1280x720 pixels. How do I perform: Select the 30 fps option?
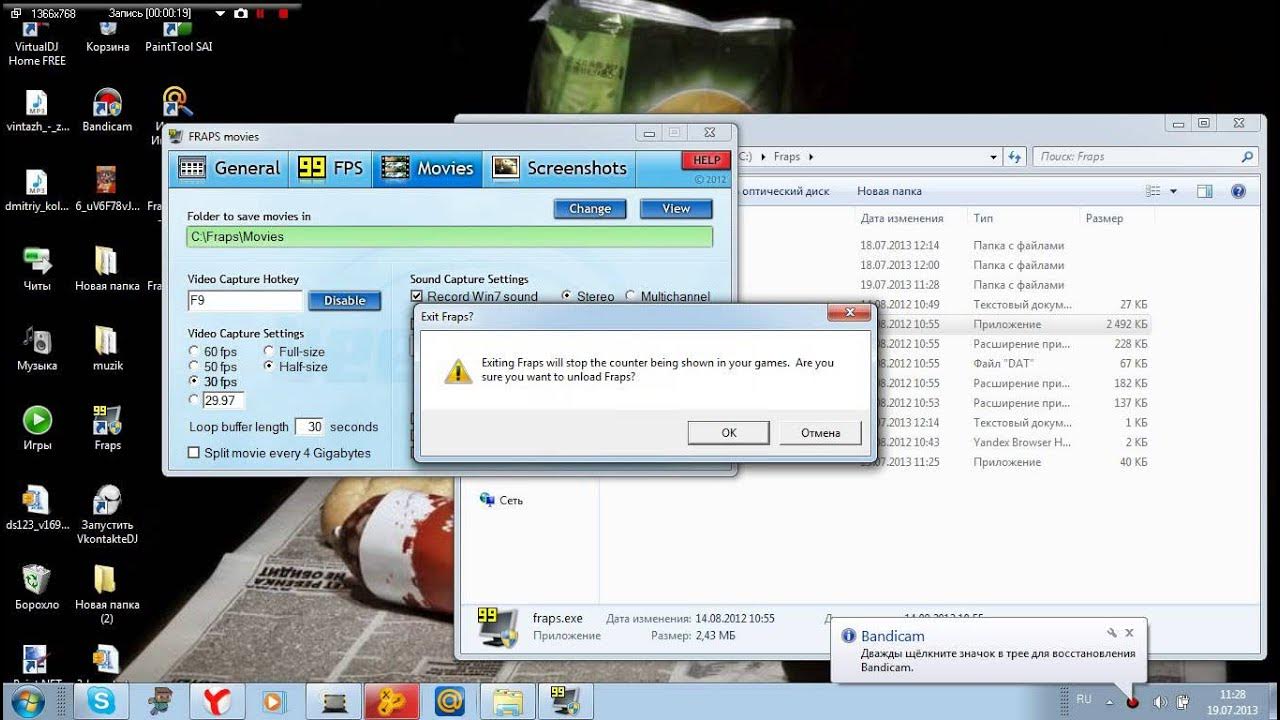click(x=194, y=382)
